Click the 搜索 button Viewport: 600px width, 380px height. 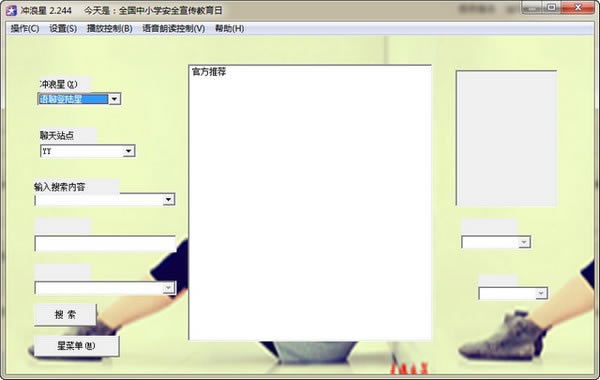[65, 315]
